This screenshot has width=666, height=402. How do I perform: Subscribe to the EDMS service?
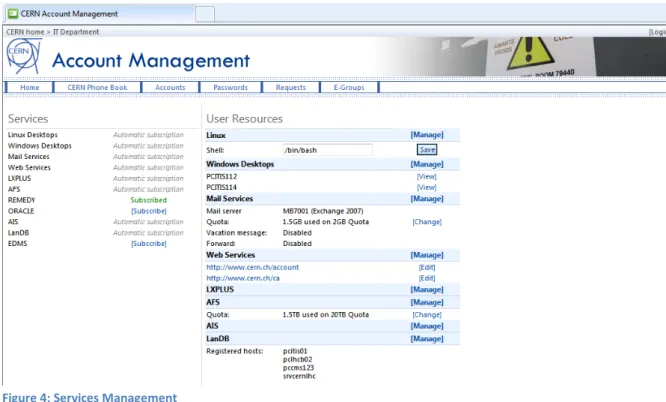(149, 243)
